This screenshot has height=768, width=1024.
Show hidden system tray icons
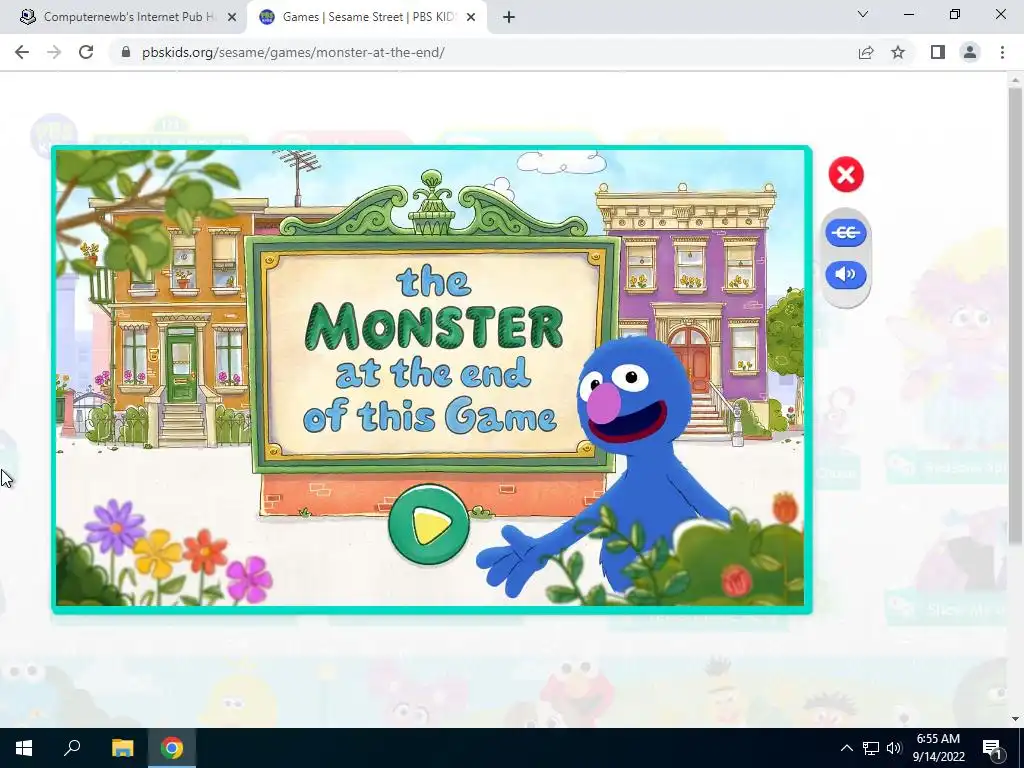(x=846, y=748)
